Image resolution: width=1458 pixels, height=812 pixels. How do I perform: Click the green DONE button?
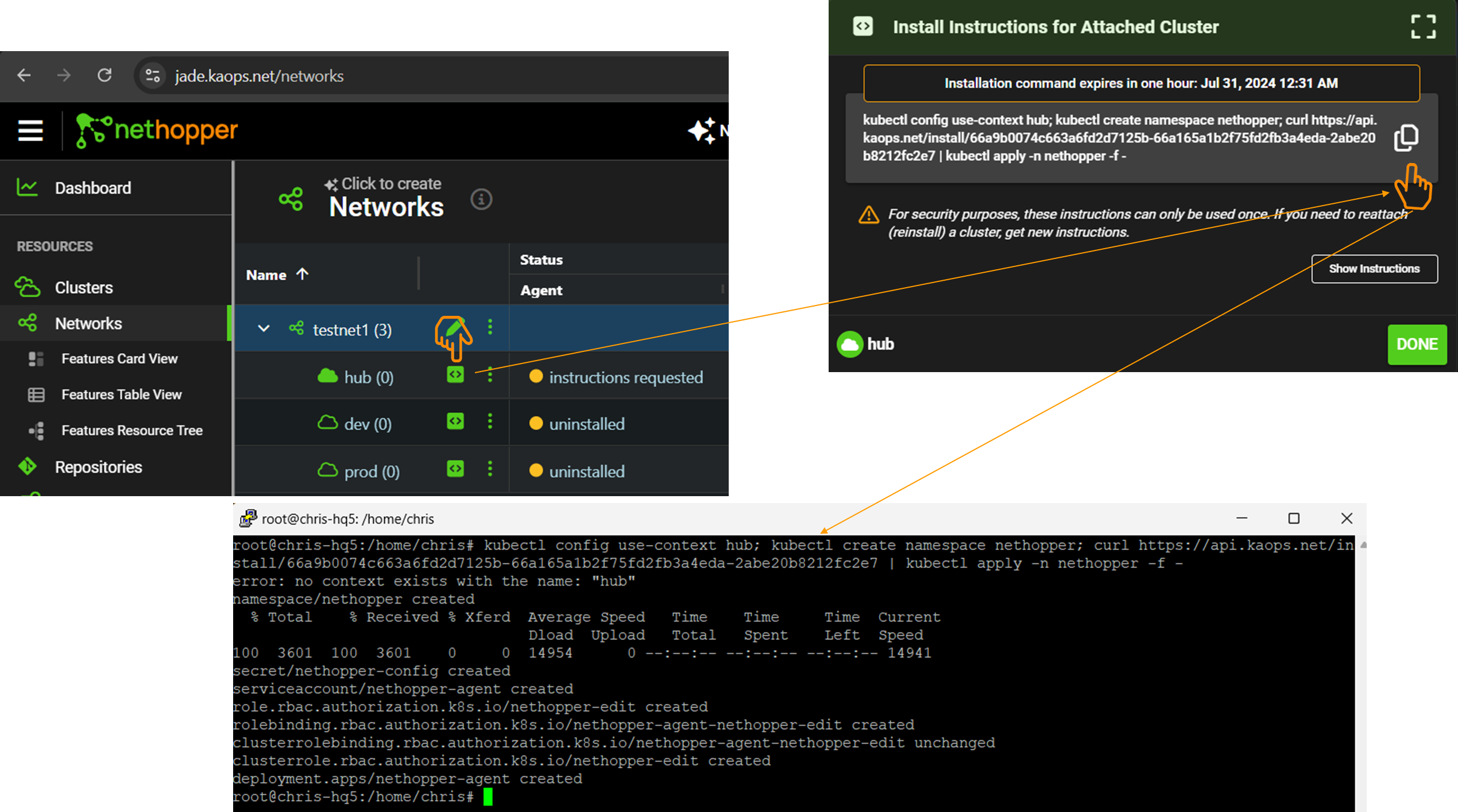(x=1417, y=344)
